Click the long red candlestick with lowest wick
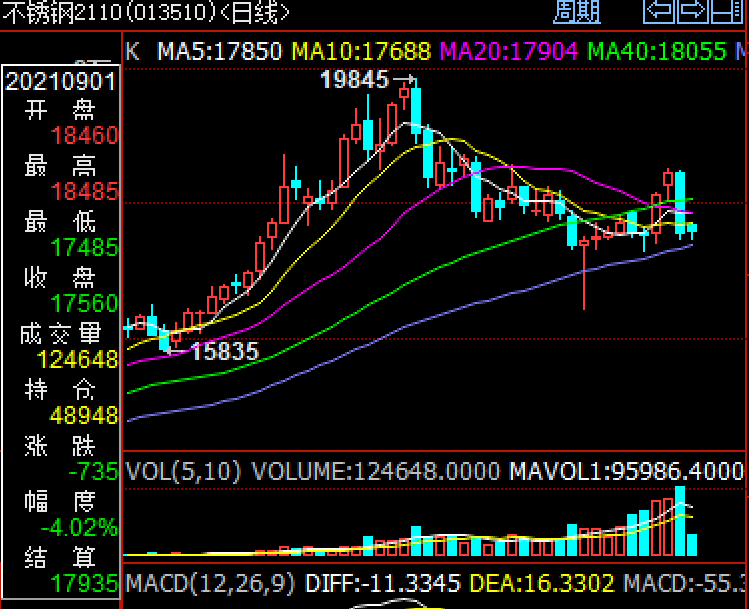 [584, 272]
